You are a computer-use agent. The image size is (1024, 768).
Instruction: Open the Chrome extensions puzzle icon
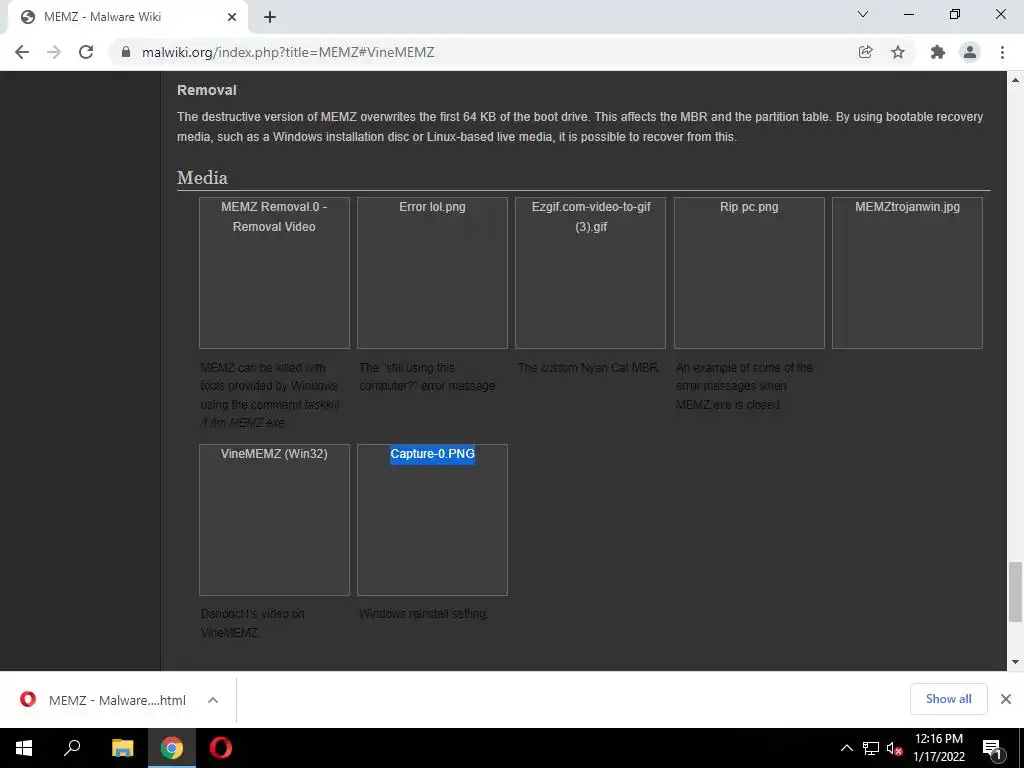pos(937,52)
